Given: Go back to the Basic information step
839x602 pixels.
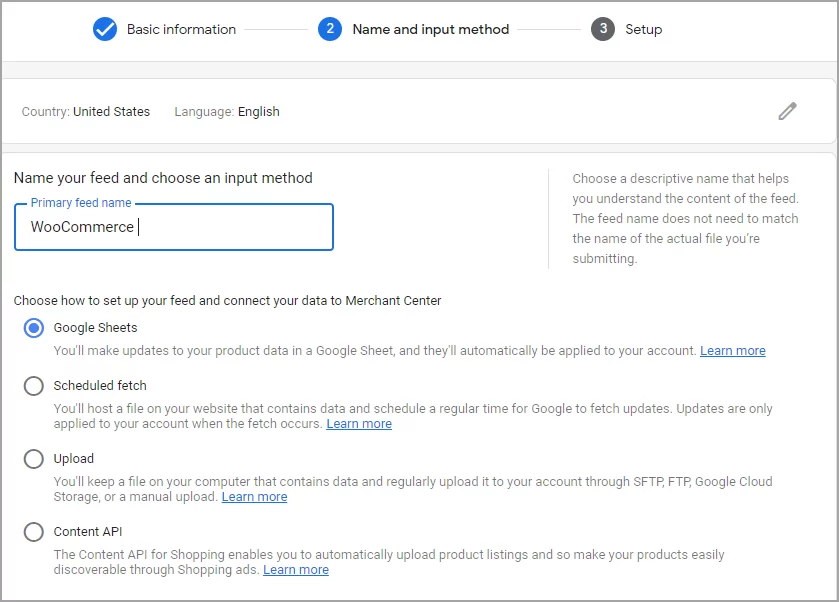Looking at the screenshot, I should 180,29.
